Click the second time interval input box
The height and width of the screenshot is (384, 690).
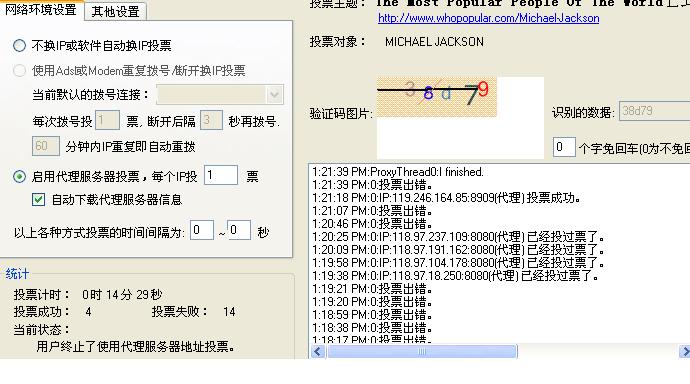(x=239, y=230)
